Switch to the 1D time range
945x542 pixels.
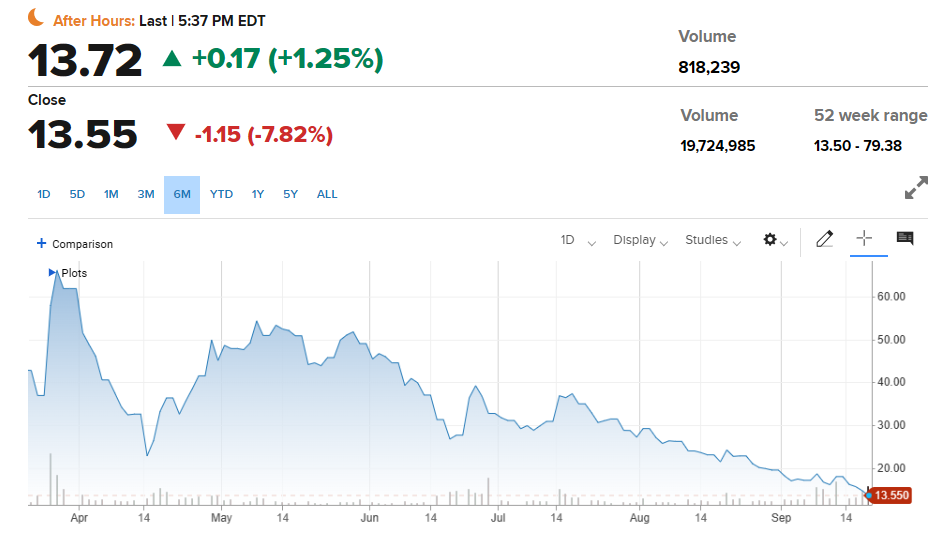[x=44, y=194]
